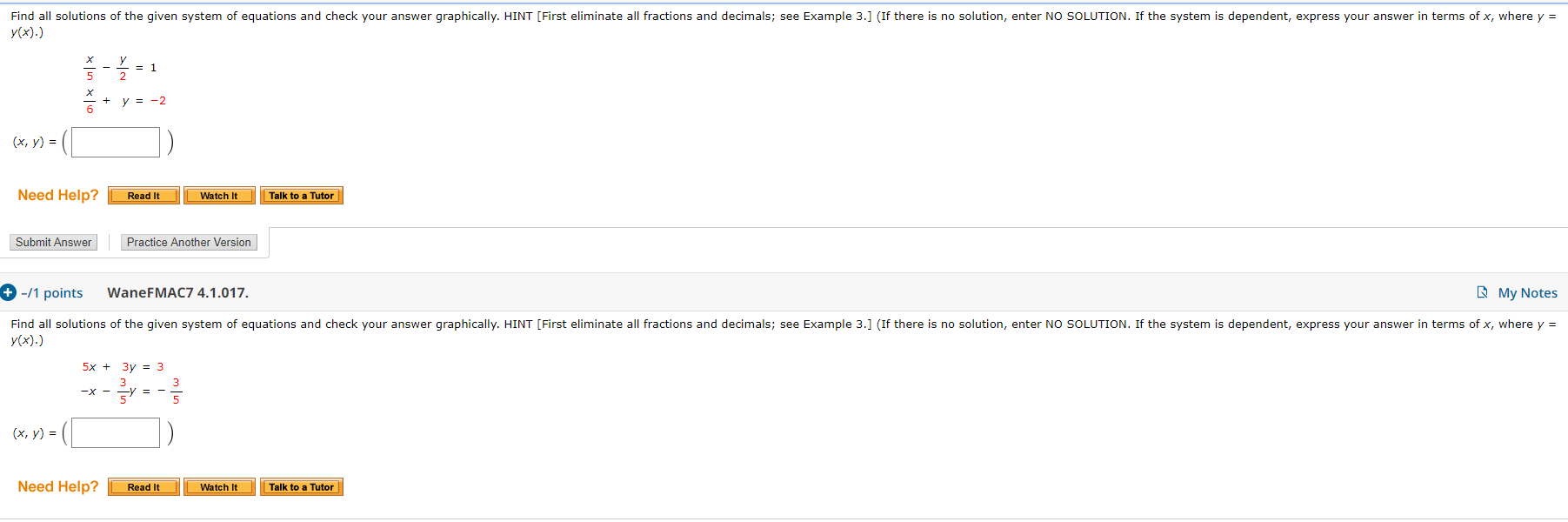Open Talk to a Tutor for the first problem
The image size is (1568, 522).
pyautogui.click(x=301, y=195)
